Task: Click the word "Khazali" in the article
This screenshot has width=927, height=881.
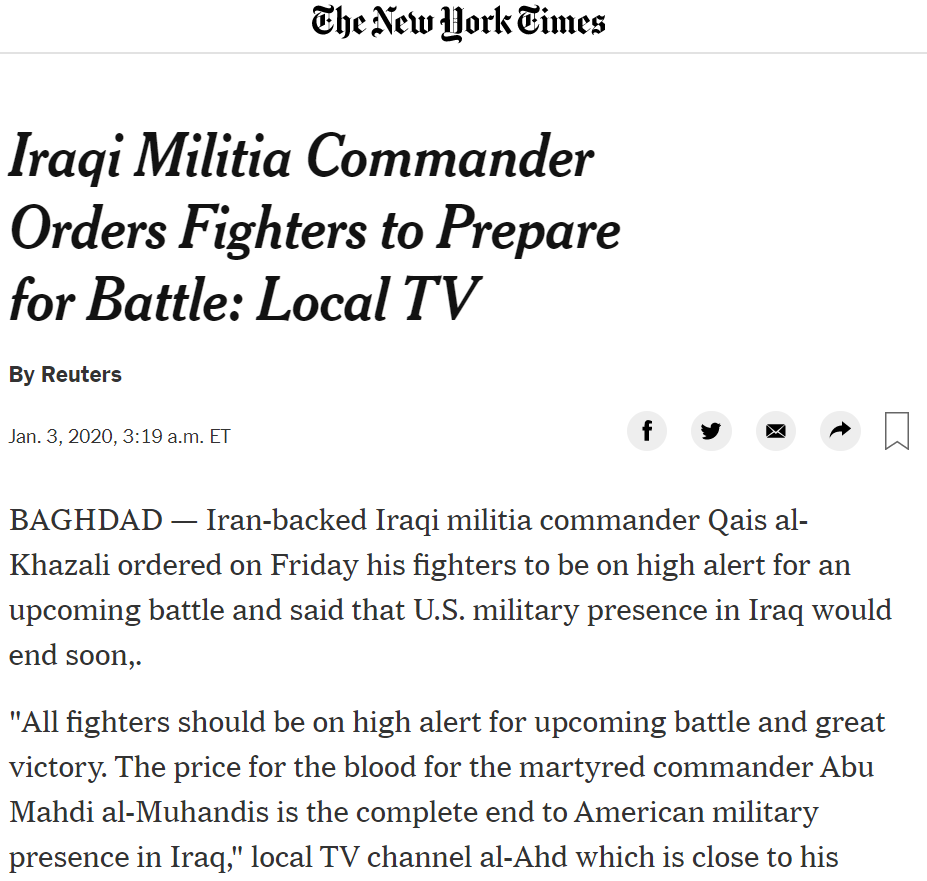Action: coord(60,565)
